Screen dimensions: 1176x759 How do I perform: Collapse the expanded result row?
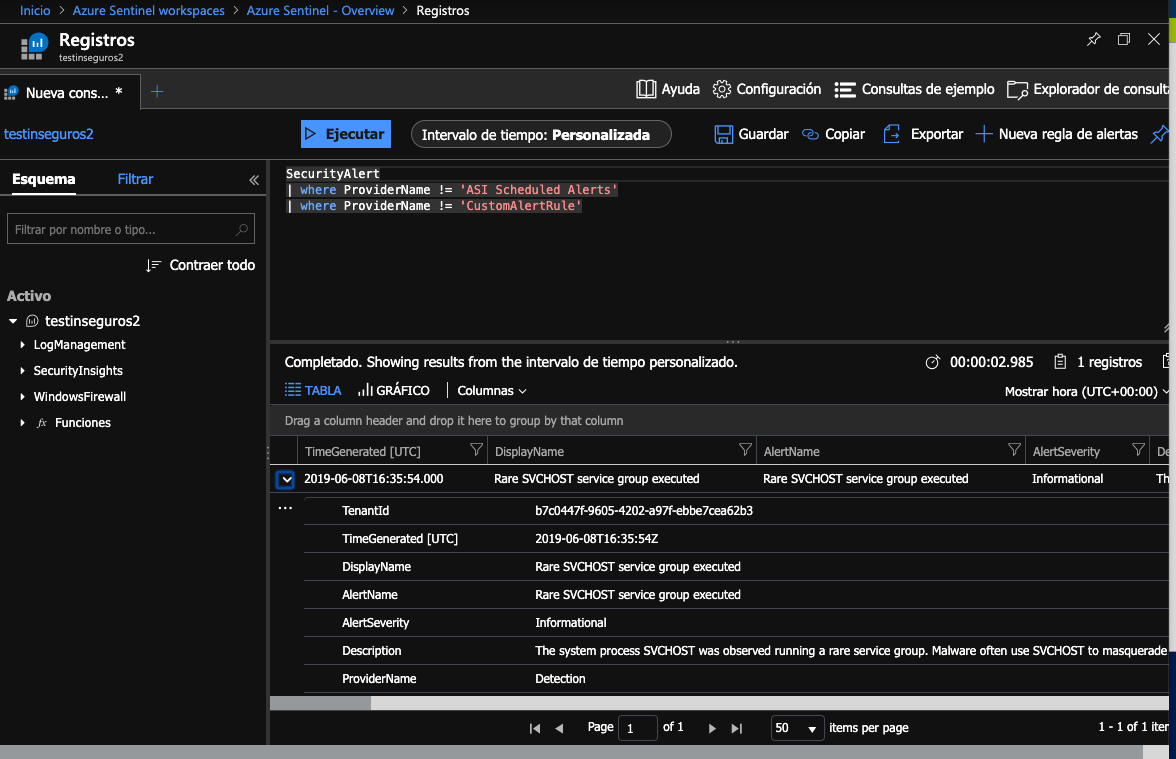tap(287, 479)
